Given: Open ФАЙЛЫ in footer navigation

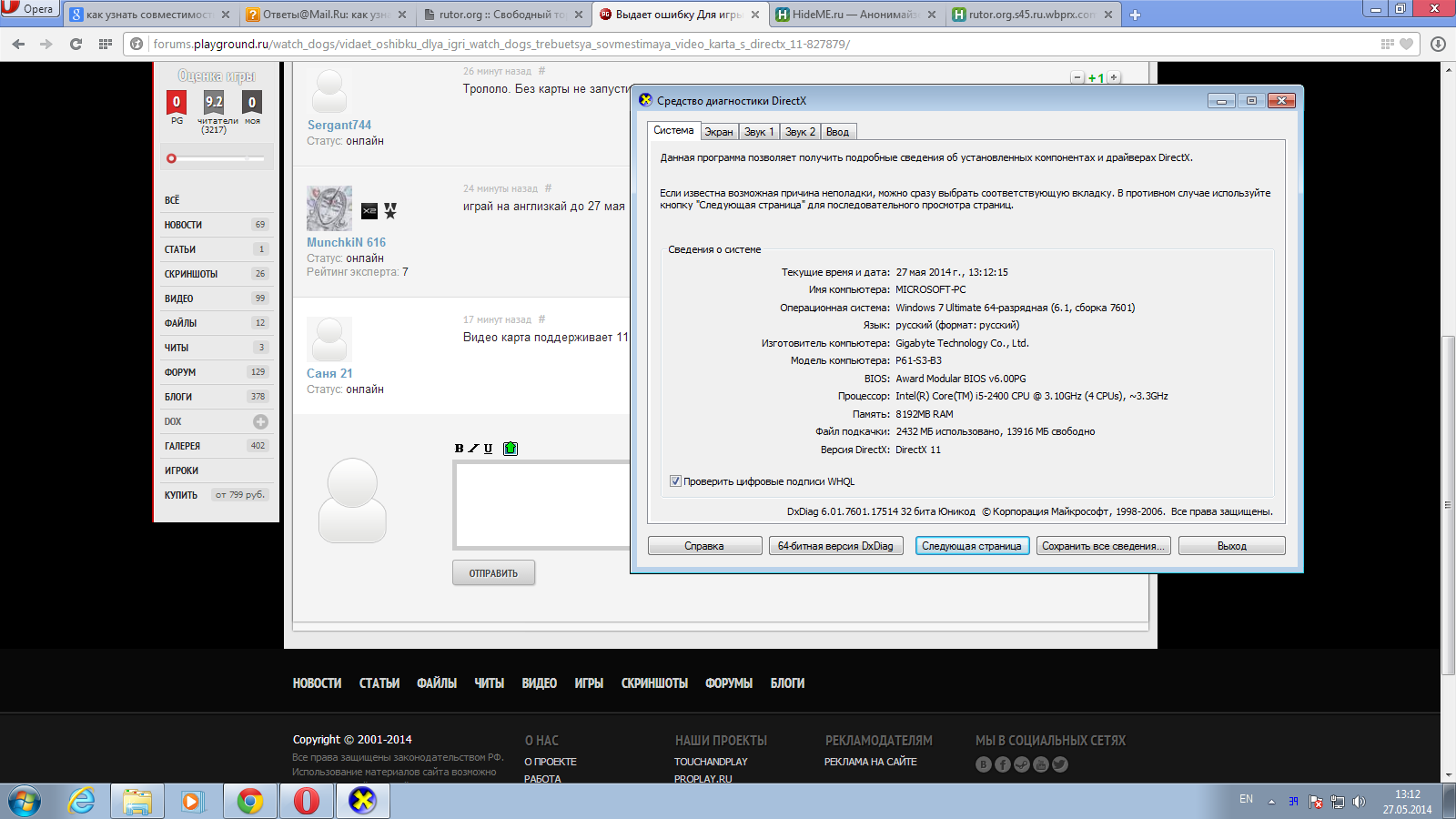Looking at the screenshot, I should [x=437, y=683].
